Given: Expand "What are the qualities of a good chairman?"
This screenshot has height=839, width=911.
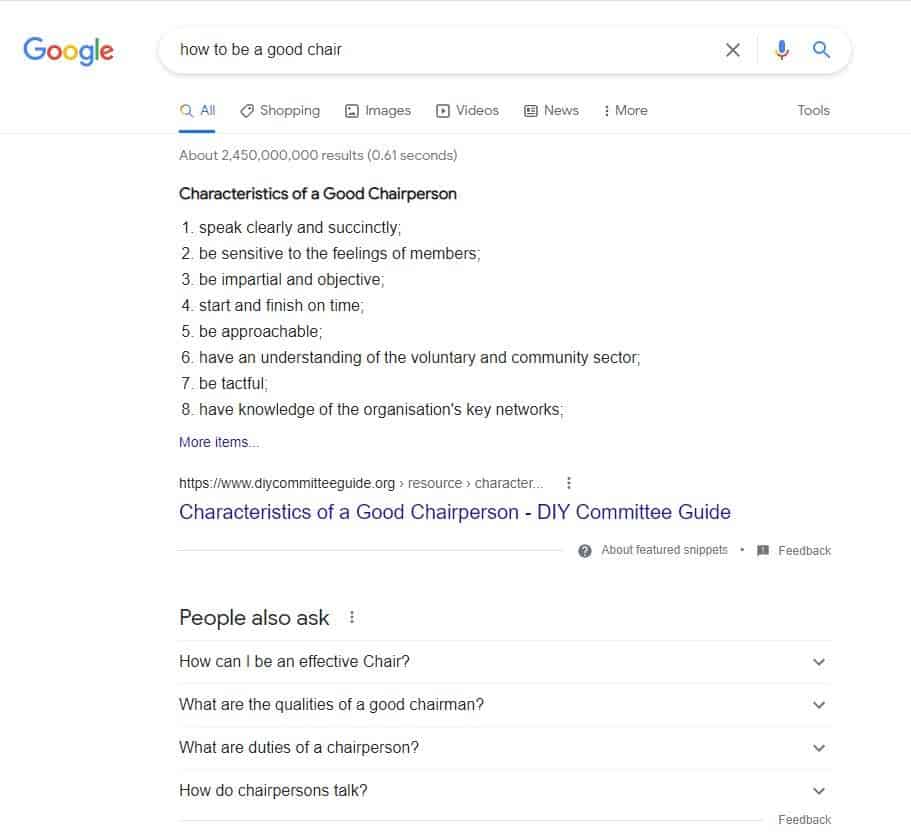Looking at the screenshot, I should pos(504,705).
